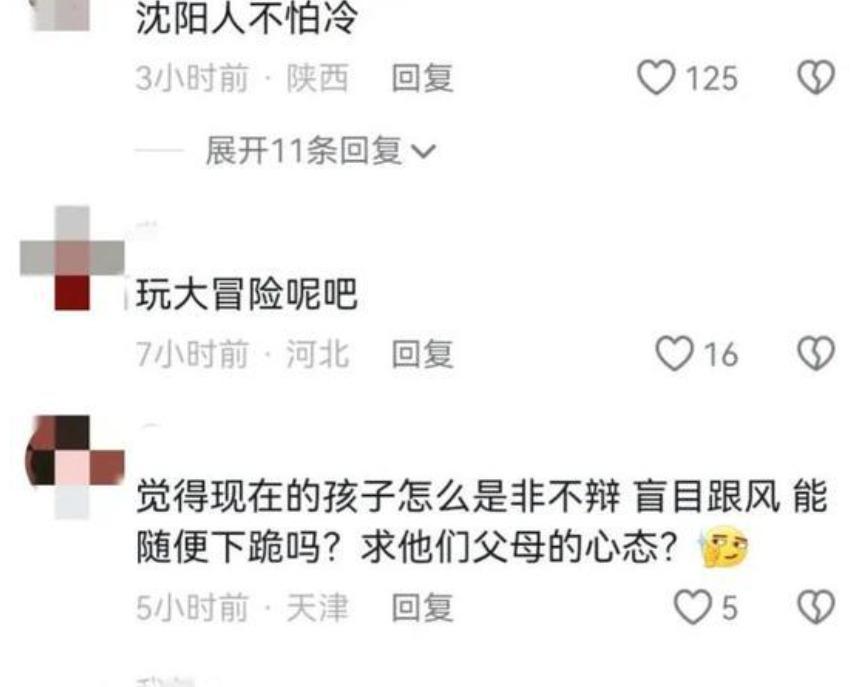
Task: Like the 沈阳人不怕冷 comment heart
Action: pos(656,77)
